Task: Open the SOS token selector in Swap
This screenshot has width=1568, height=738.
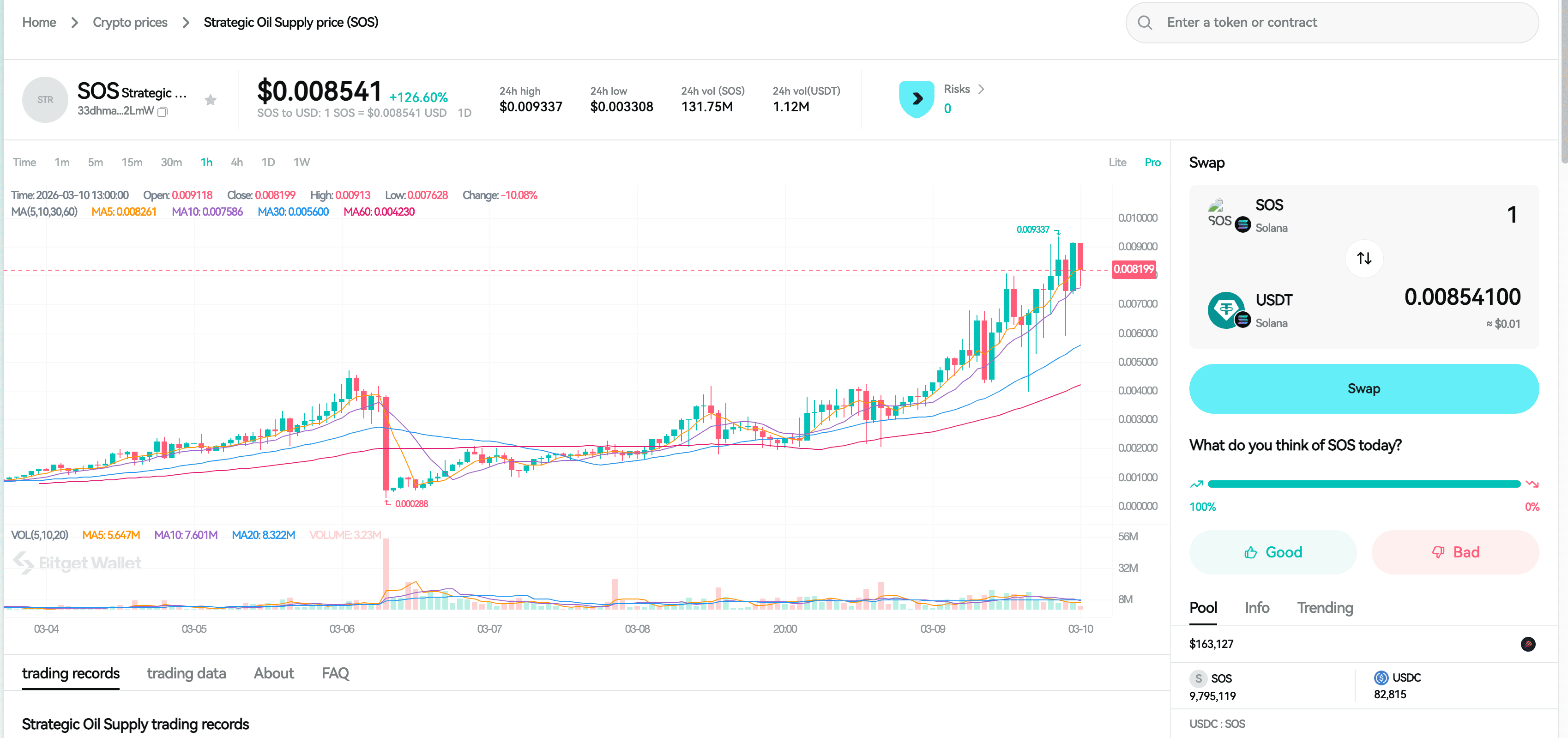Action: (1269, 205)
